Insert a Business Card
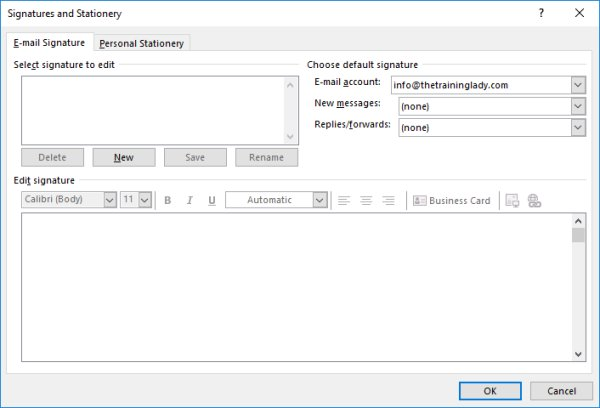The image size is (600, 408). [x=452, y=201]
